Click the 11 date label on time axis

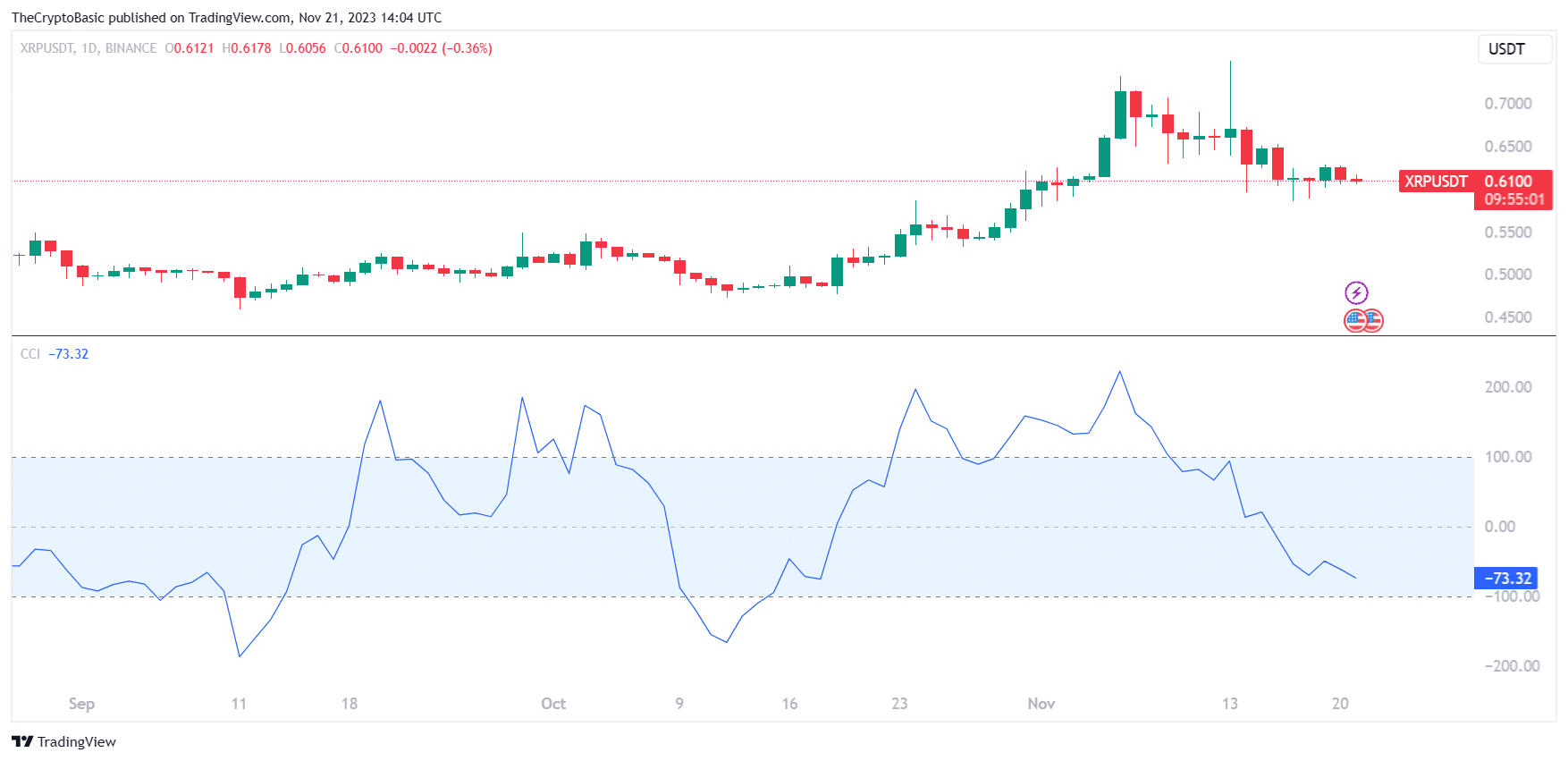tap(239, 704)
